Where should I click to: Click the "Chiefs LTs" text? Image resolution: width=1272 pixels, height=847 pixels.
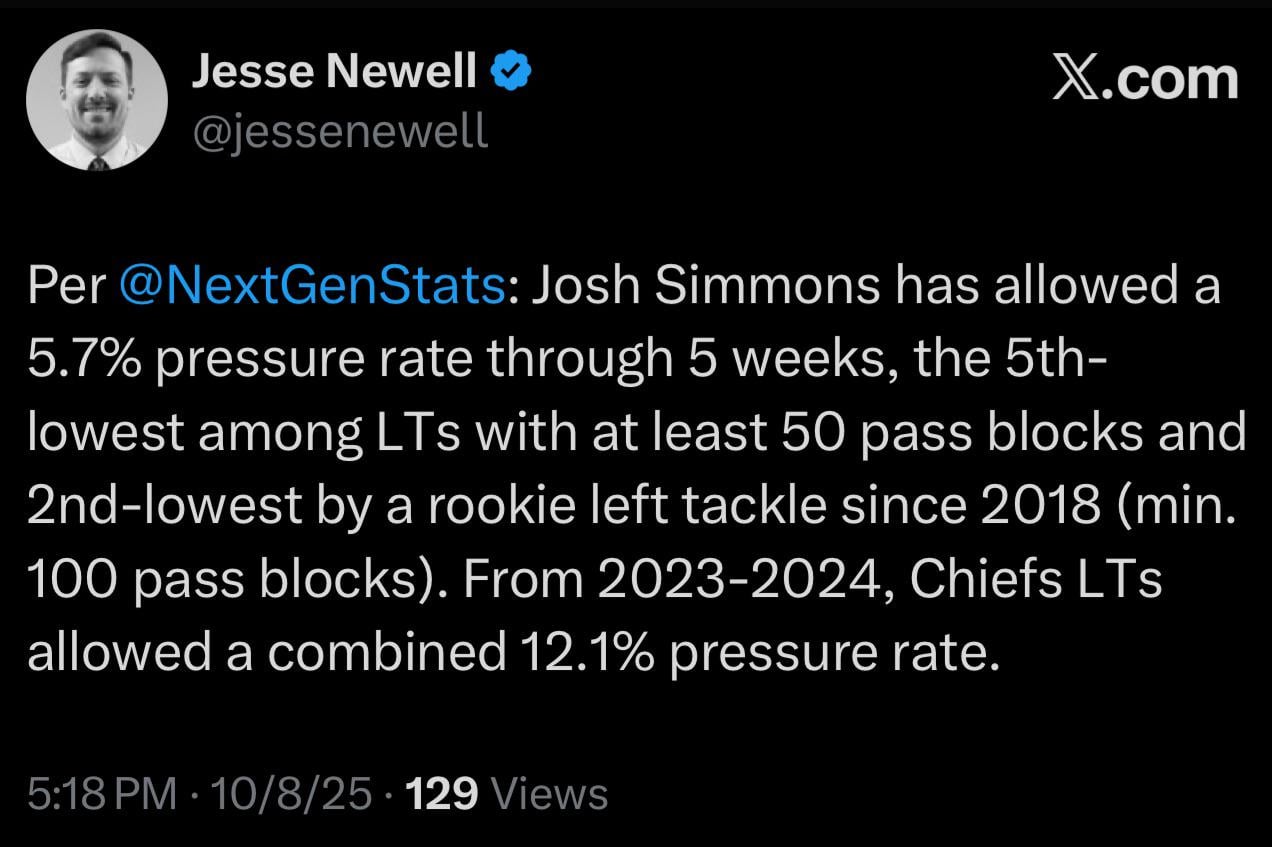pos(1036,579)
